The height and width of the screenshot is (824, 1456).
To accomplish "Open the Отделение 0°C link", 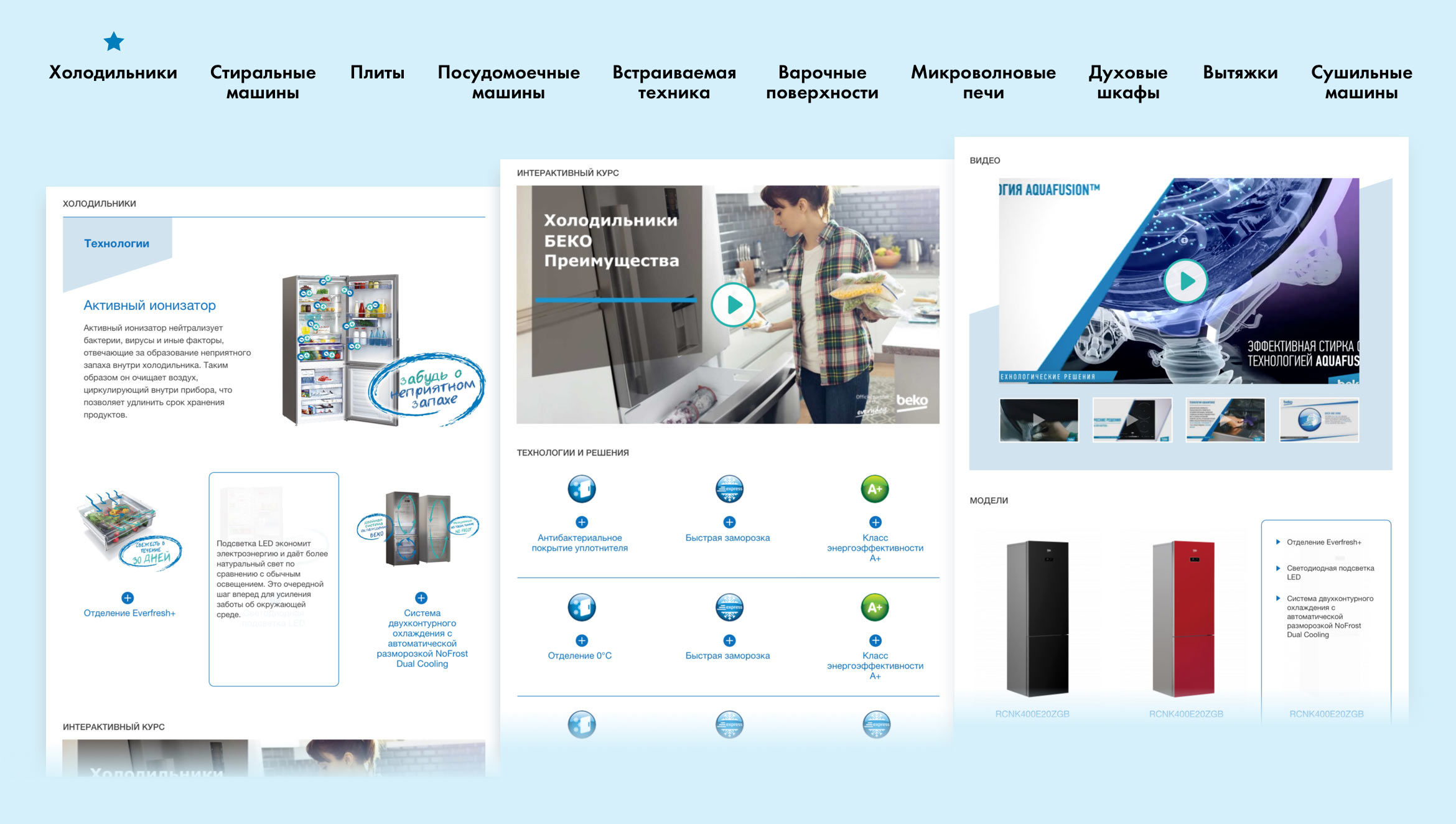I will (x=580, y=655).
